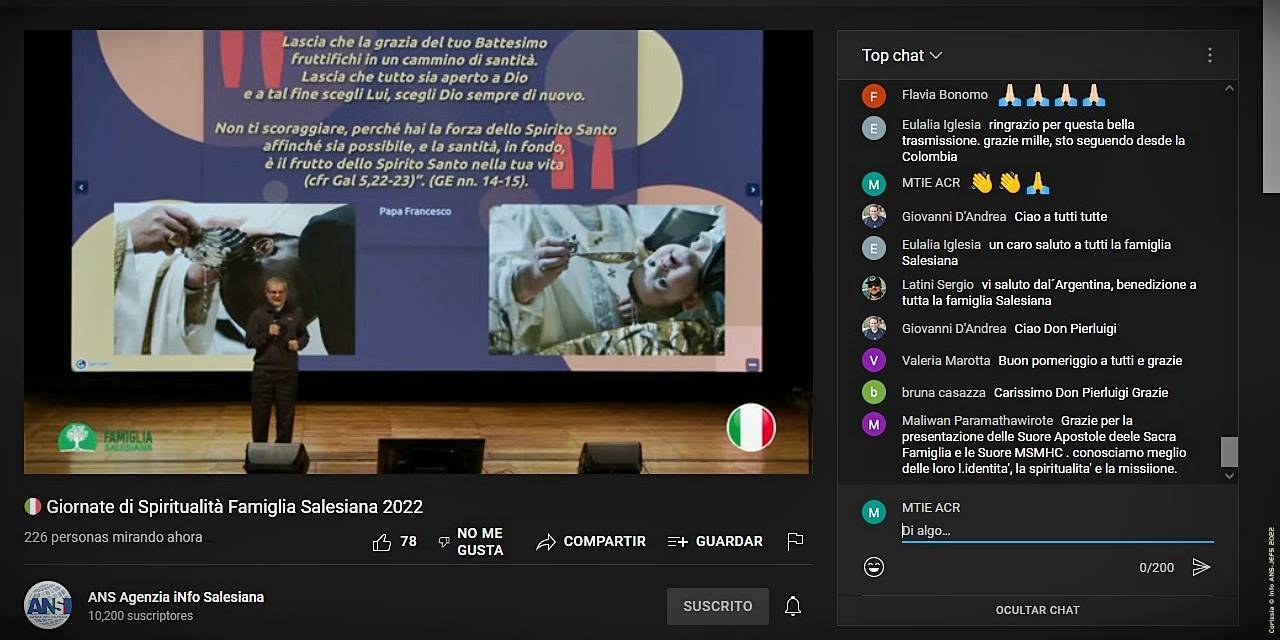Open ANS Agenzia iNfo Salesiana channel link
Image resolution: width=1280 pixels, height=640 pixels.
pyautogui.click(x=176, y=597)
